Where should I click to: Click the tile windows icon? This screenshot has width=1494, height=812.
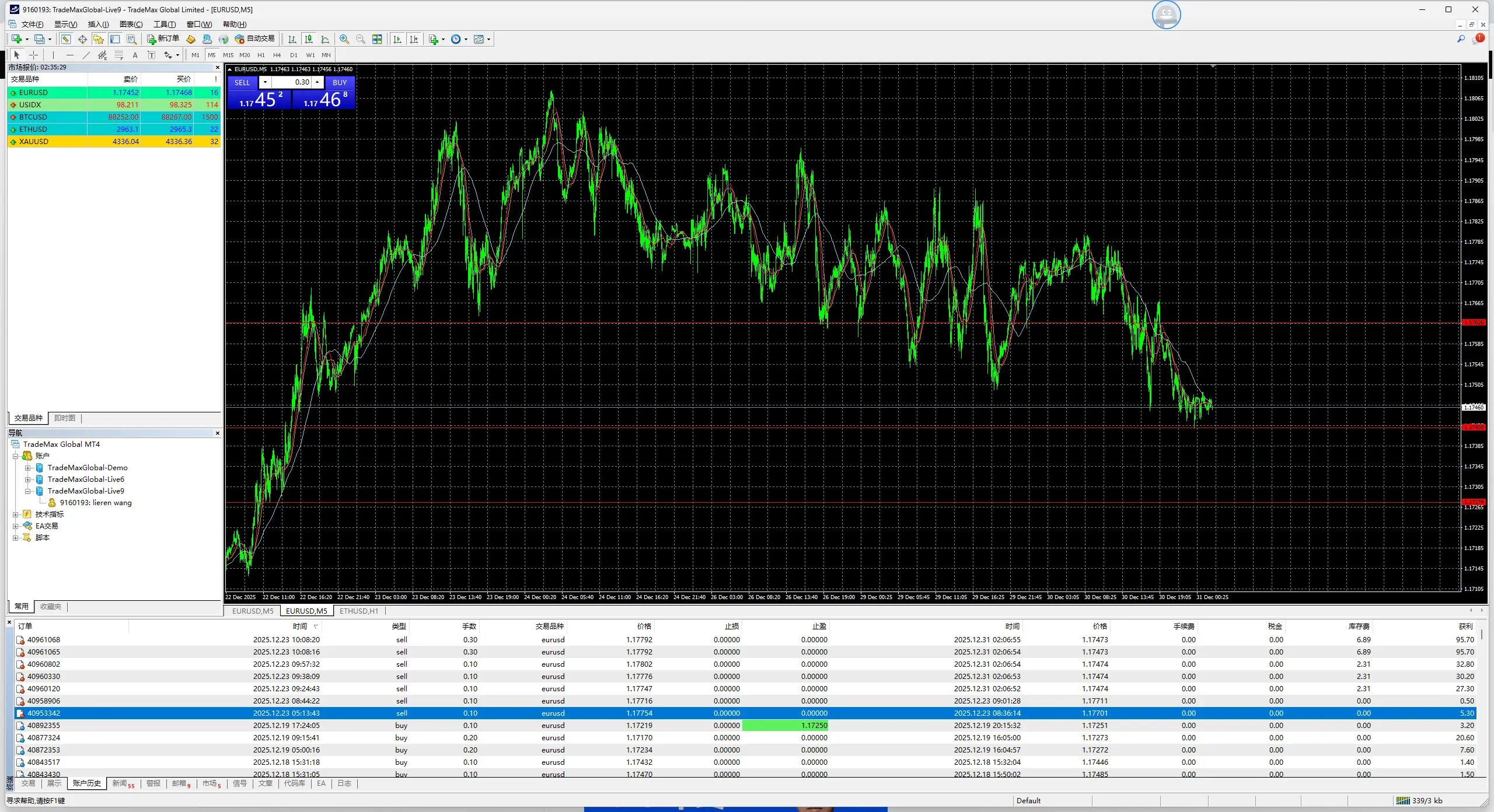(377, 39)
